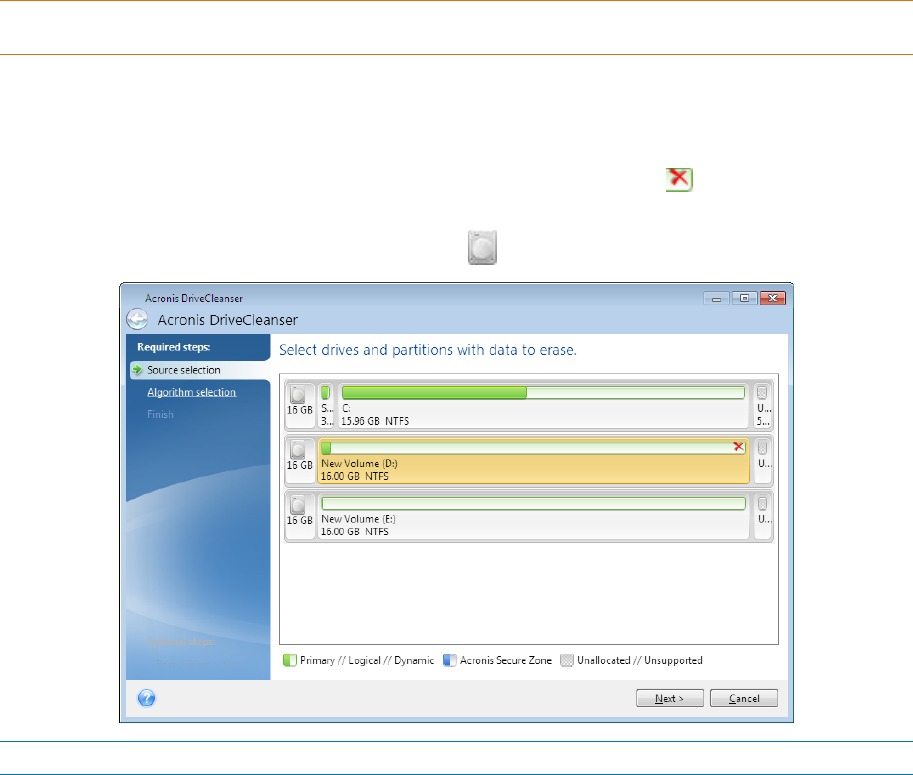Select the small S... system partition on first disk

(326, 405)
